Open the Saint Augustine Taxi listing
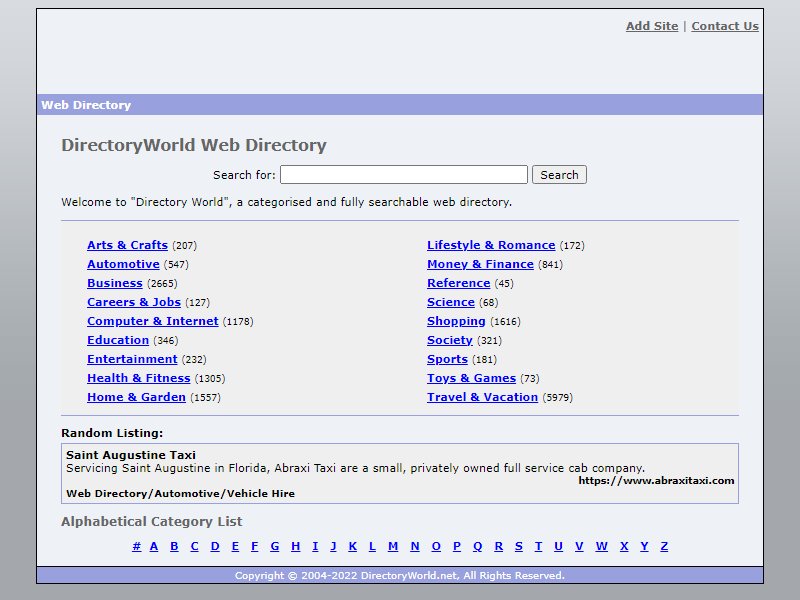 (131, 455)
